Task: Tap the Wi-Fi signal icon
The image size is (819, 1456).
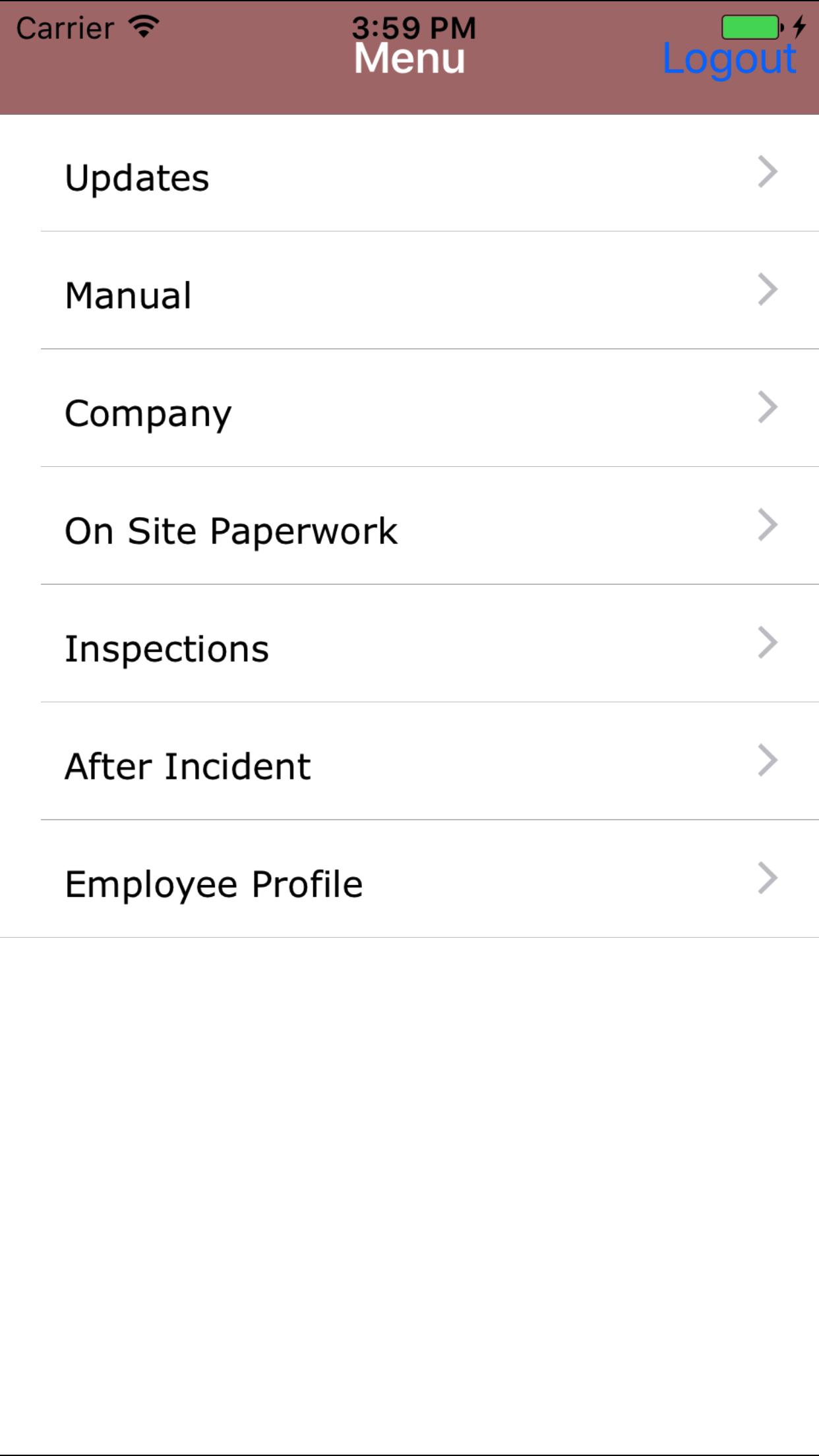Action: [x=144, y=27]
